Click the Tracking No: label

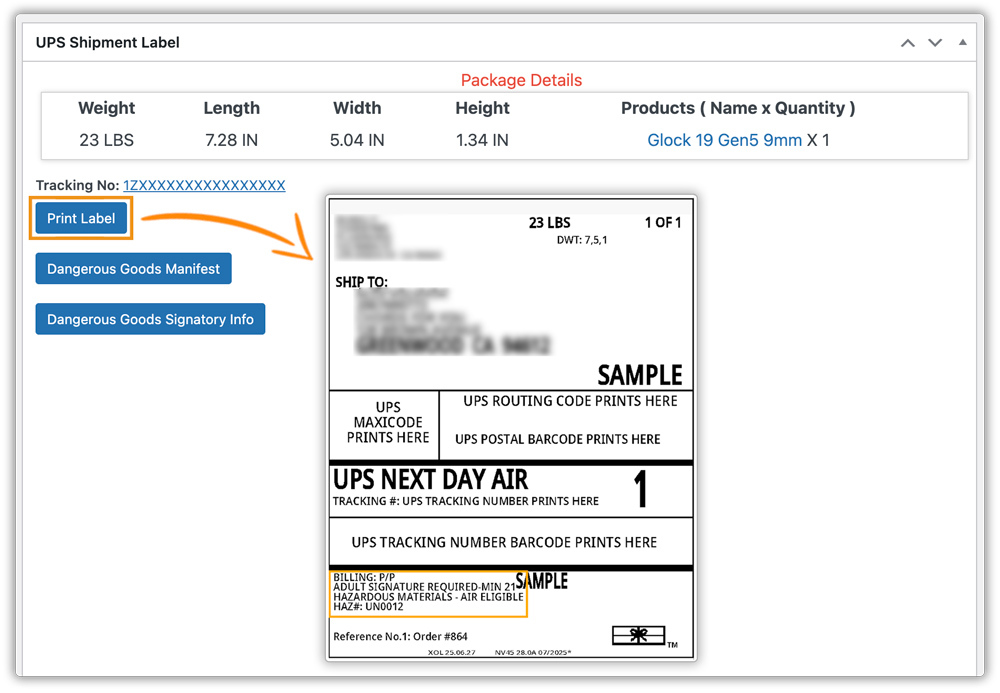coord(77,185)
